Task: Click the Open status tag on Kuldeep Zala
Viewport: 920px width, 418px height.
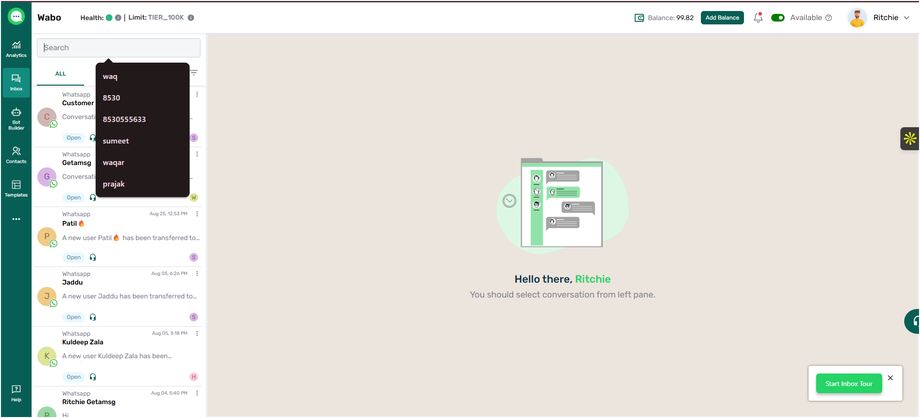Action: point(73,377)
